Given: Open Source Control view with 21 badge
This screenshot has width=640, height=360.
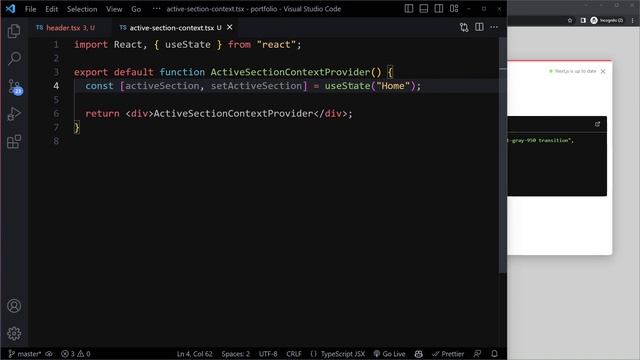Looking at the screenshot, I should pyautogui.click(x=15, y=87).
